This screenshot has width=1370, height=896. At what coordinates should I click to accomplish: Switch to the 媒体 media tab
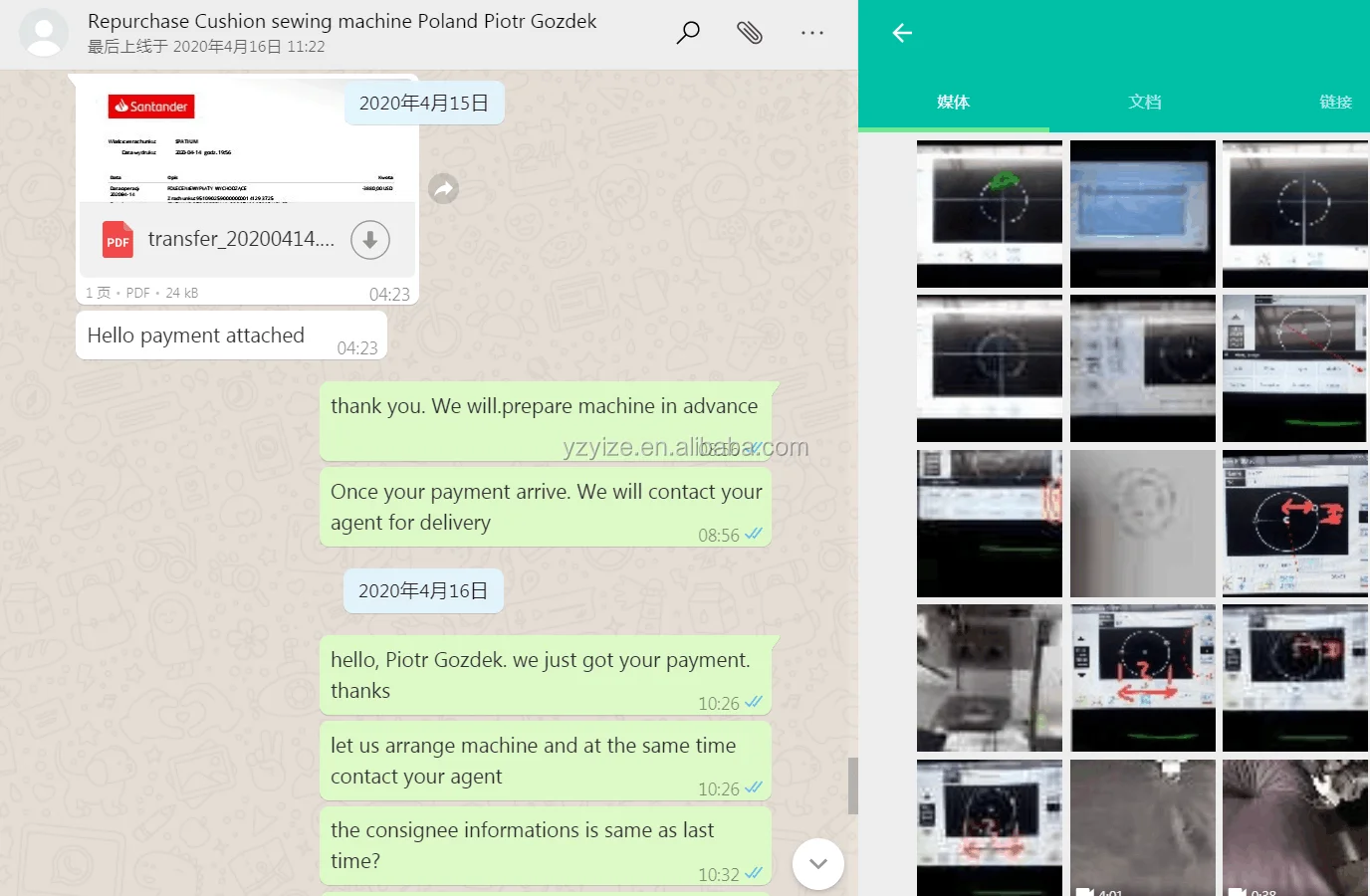tap(953, 102)
